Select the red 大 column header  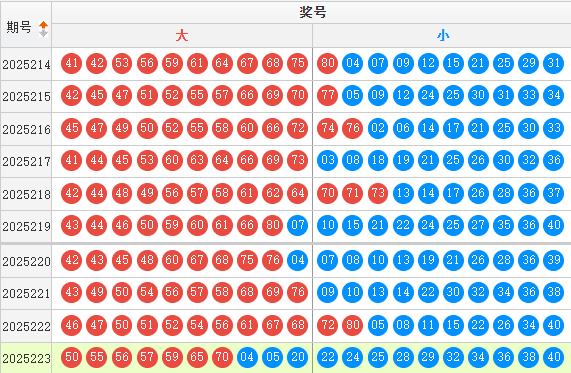(x=182, y=36)
